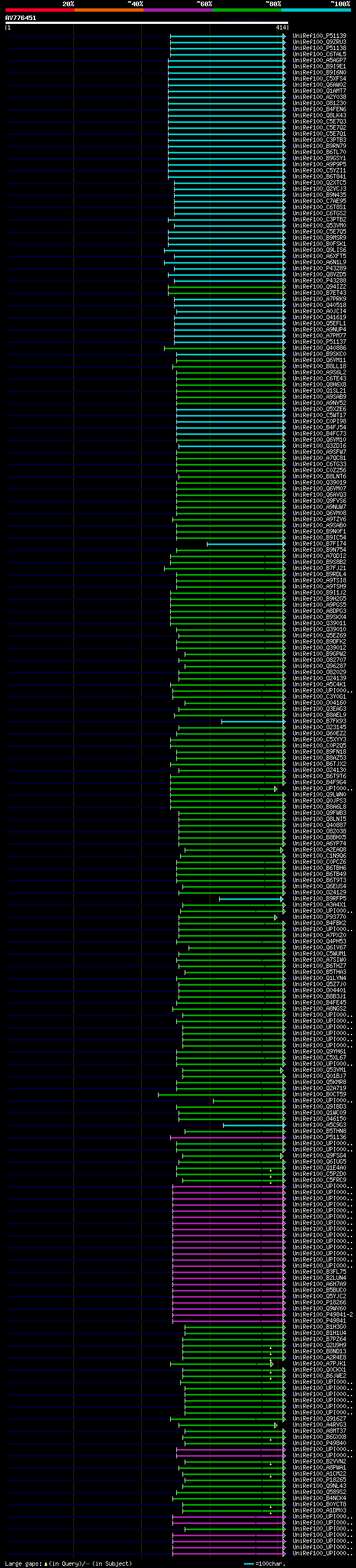Select hit label UniRef100_P43289
Image resolution: width=356 pixels, height=1568 pixels.
319,269
